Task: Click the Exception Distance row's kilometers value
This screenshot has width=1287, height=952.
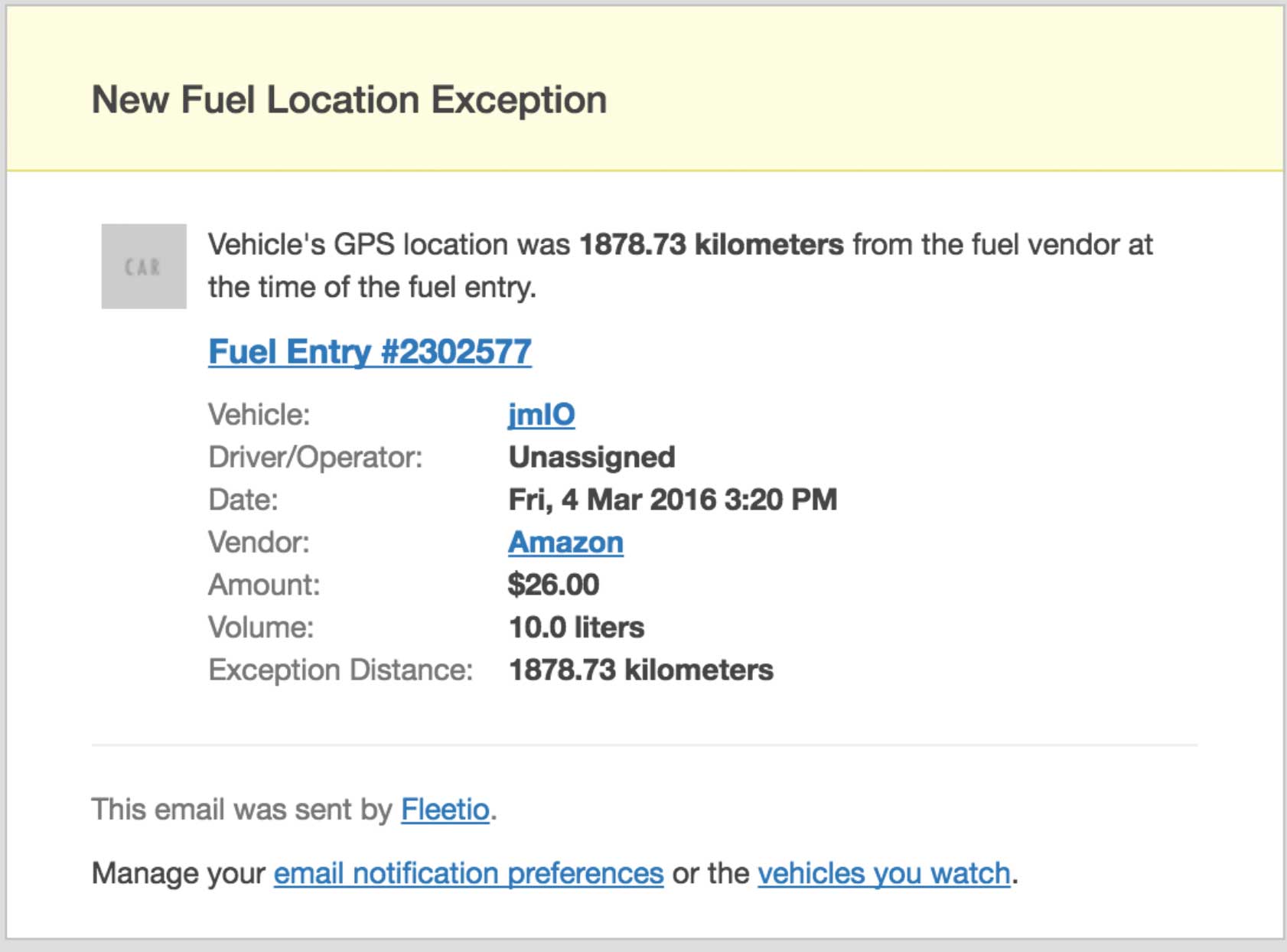Action: tap(641, 670)
